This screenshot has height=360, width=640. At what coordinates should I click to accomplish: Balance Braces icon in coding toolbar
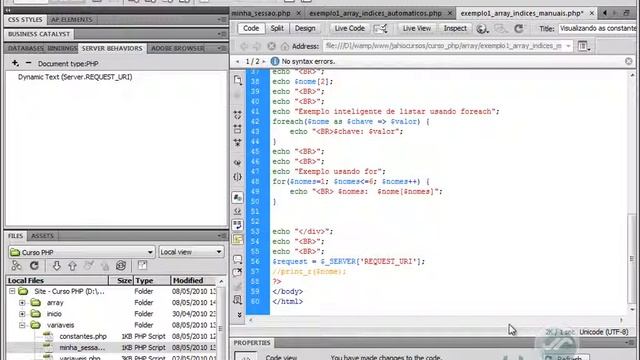(x=238, y=177)
